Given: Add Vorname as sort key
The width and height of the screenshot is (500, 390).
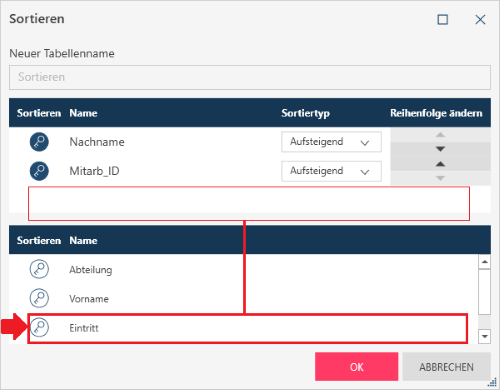Looking at the screenshot, I should point(39,298).
